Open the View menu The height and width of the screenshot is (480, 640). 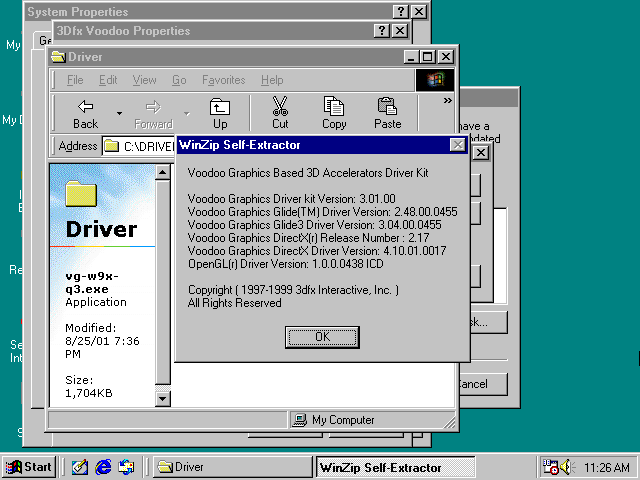[x=144, y=80]
